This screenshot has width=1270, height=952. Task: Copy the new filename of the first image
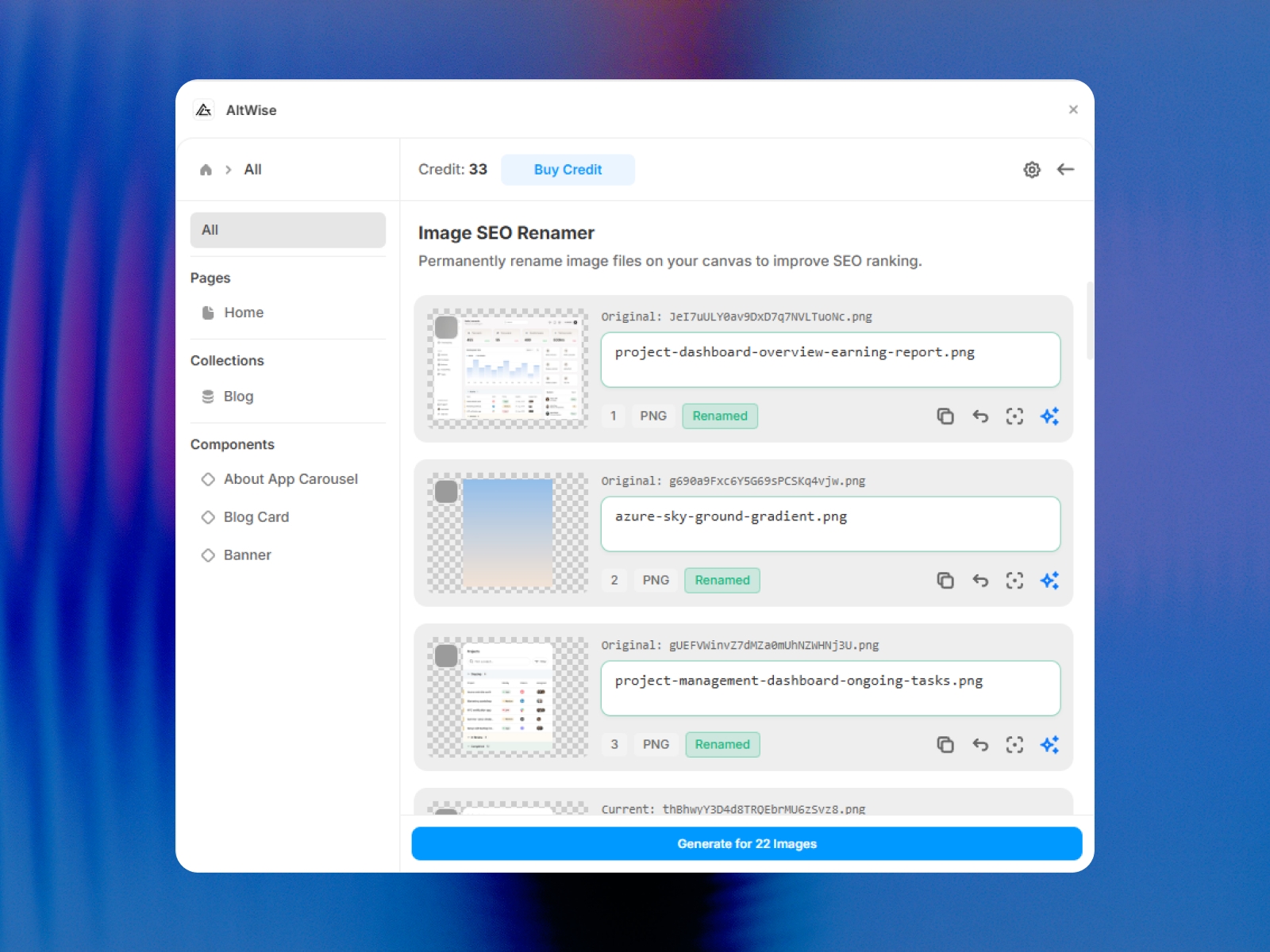945,416
